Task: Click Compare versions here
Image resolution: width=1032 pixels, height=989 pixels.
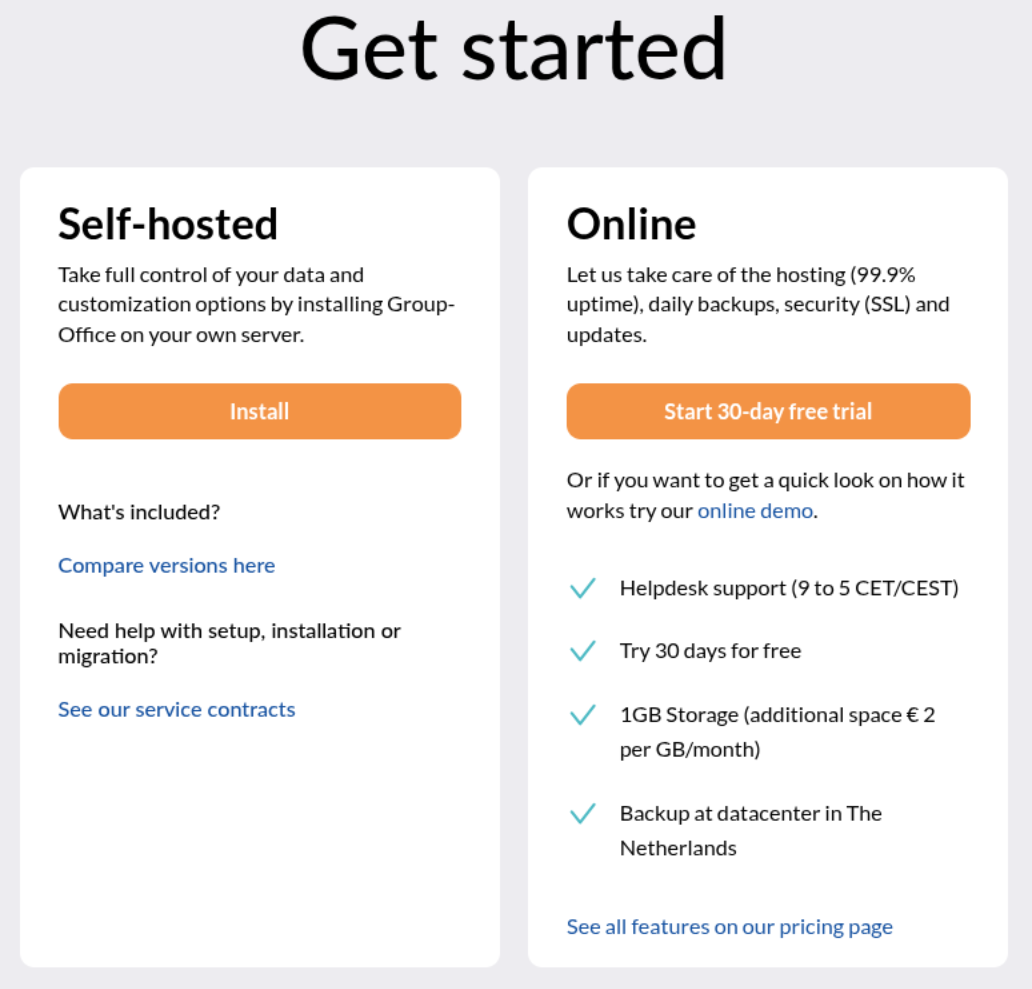Action: click(x=166, y=565)
